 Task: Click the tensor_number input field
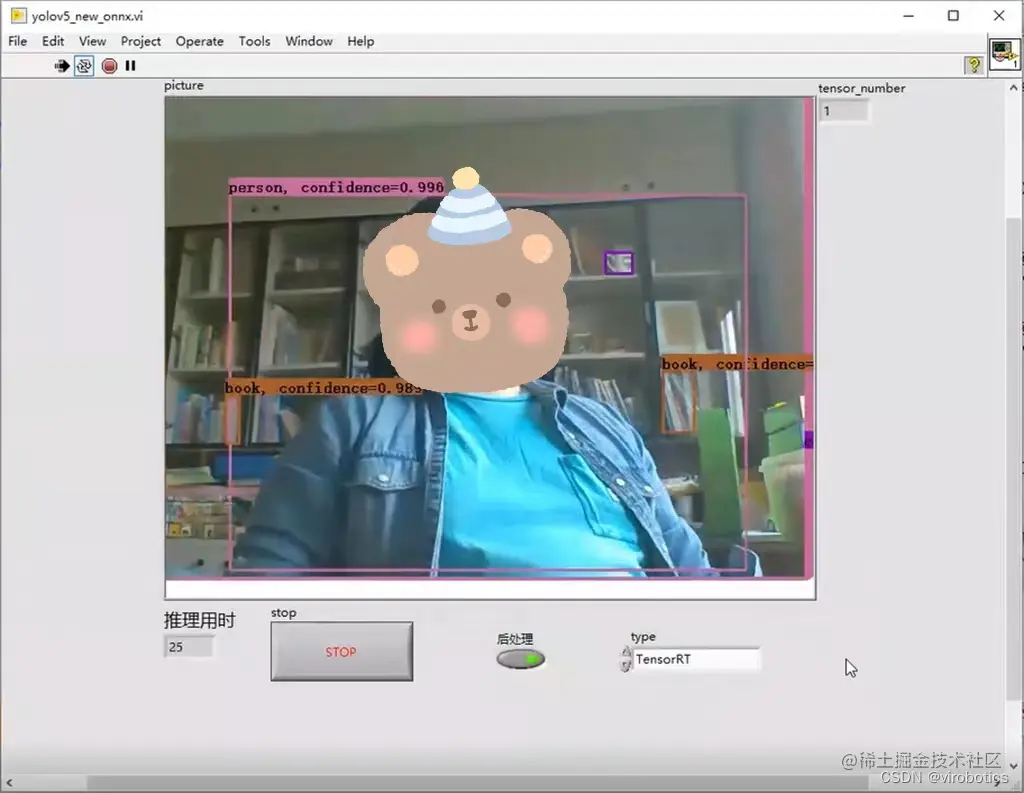(843, 110)
